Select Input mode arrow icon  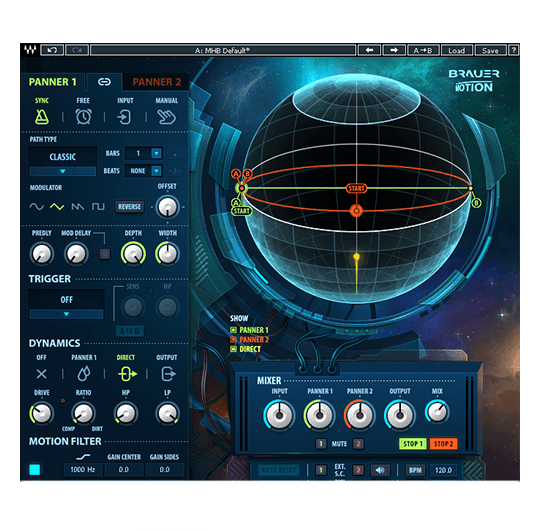[124, 117]
